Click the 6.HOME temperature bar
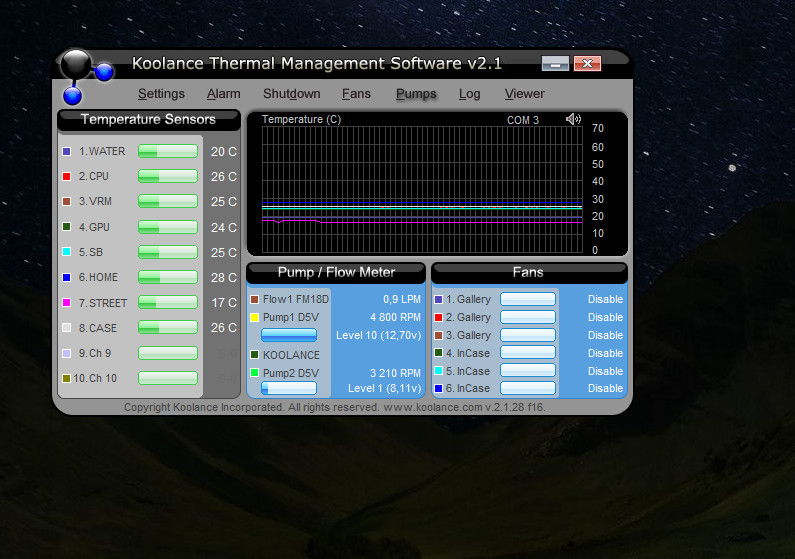 [168, 277]
